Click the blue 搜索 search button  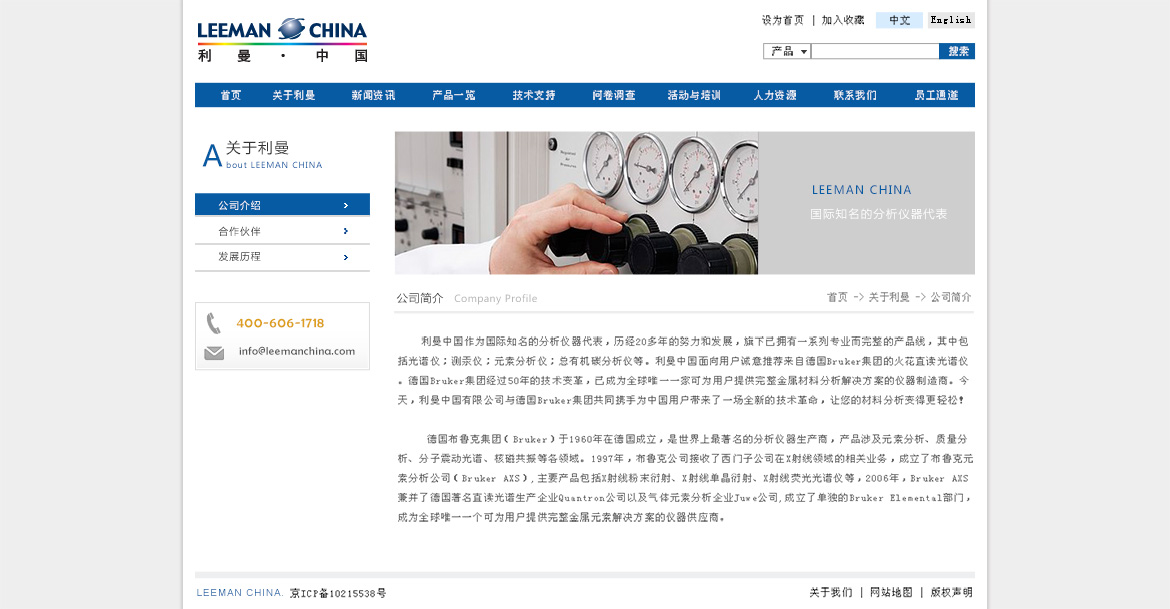coord(957,51)
